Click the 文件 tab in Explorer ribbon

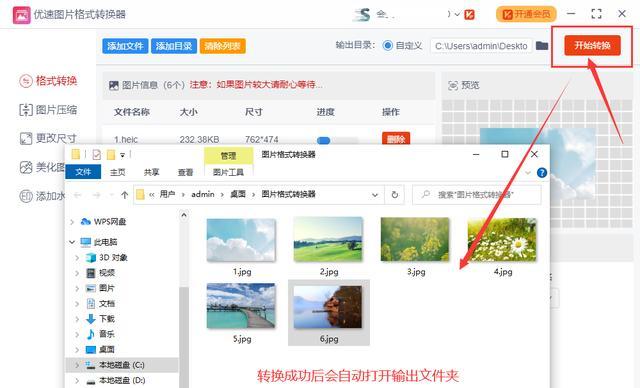click(x=83, y=172)
